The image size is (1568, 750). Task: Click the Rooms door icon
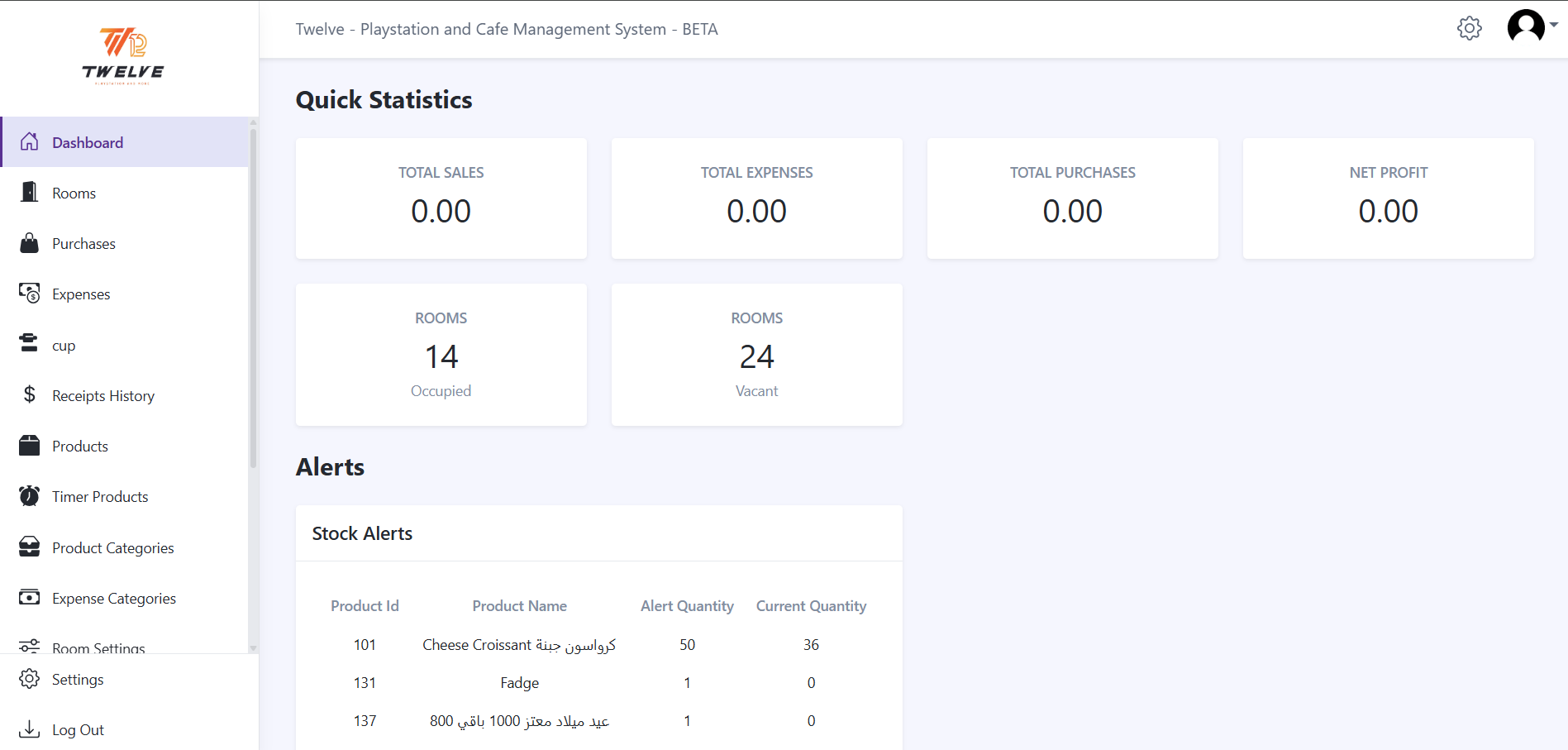coord(30,192)
